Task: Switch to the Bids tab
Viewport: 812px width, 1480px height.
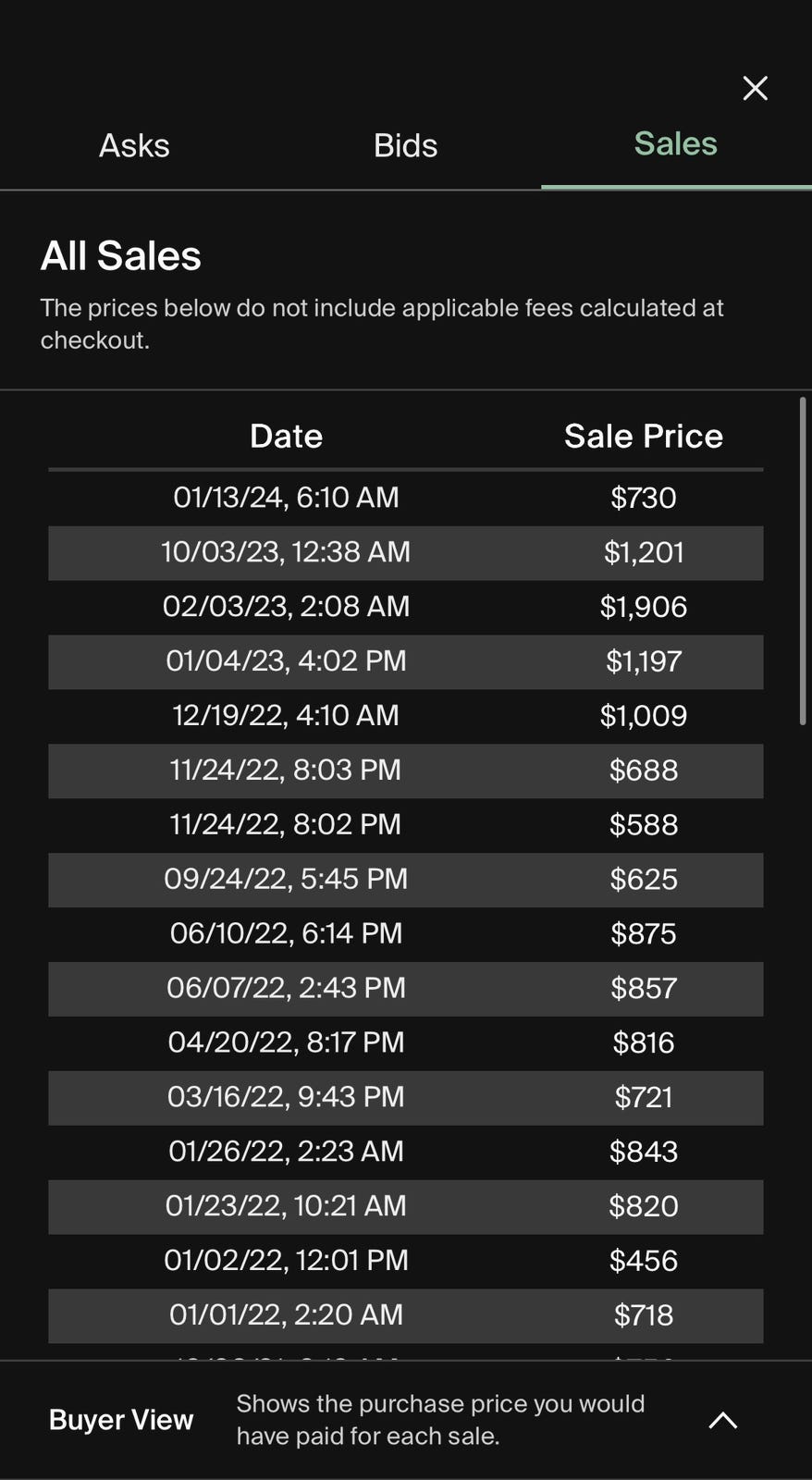Action: click(405, 145)
